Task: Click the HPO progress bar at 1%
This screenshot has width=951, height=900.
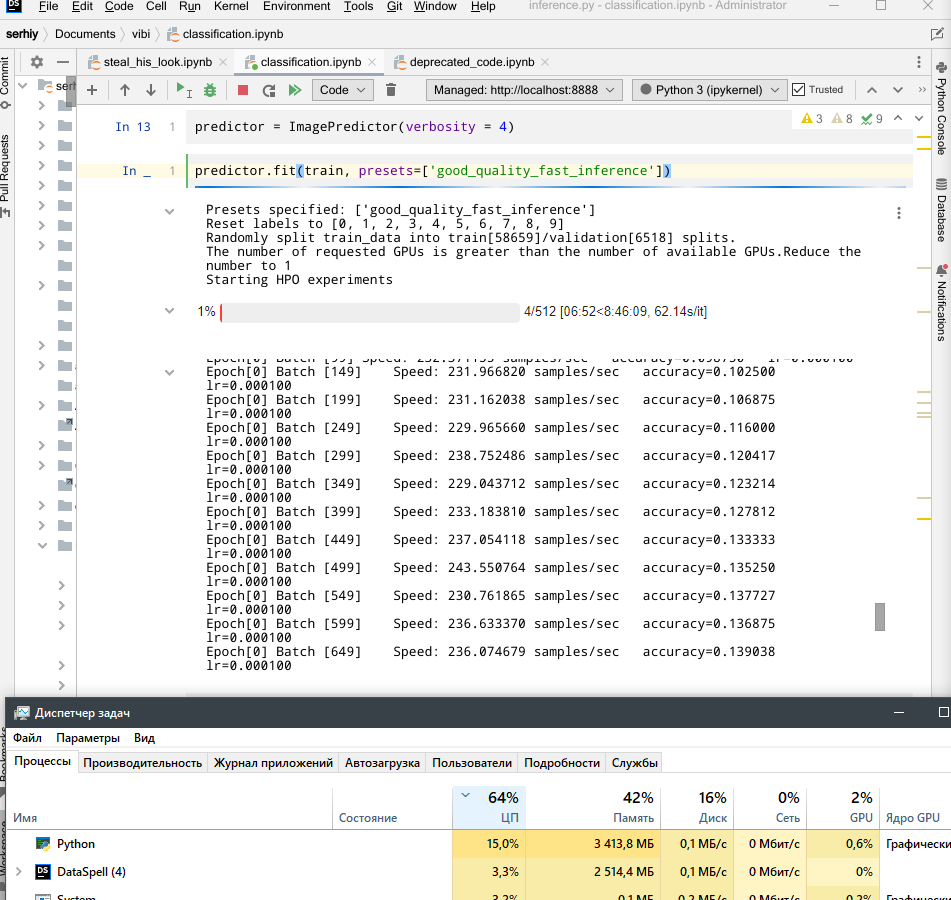Action: (369, 312)
